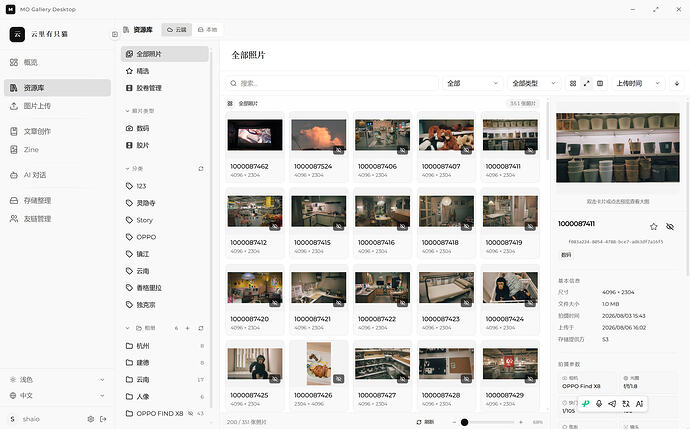The height and width of the screenshot is (429, 690).
Task: Open 精选 starred photos list
Action: pos(165,71)
